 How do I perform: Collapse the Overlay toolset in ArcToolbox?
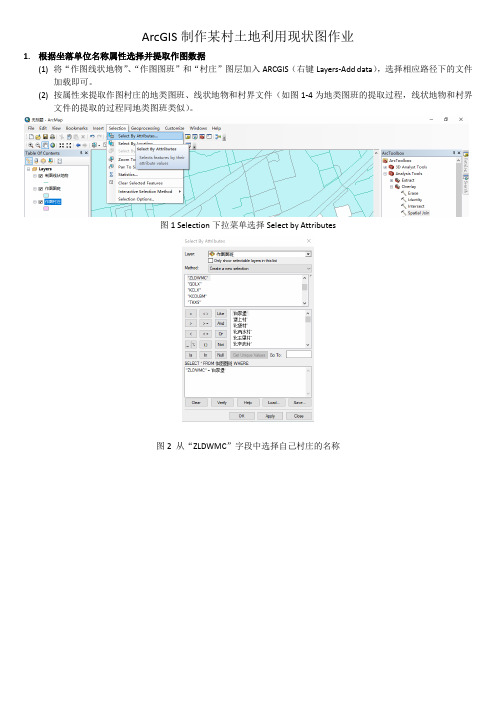[391, 187]
